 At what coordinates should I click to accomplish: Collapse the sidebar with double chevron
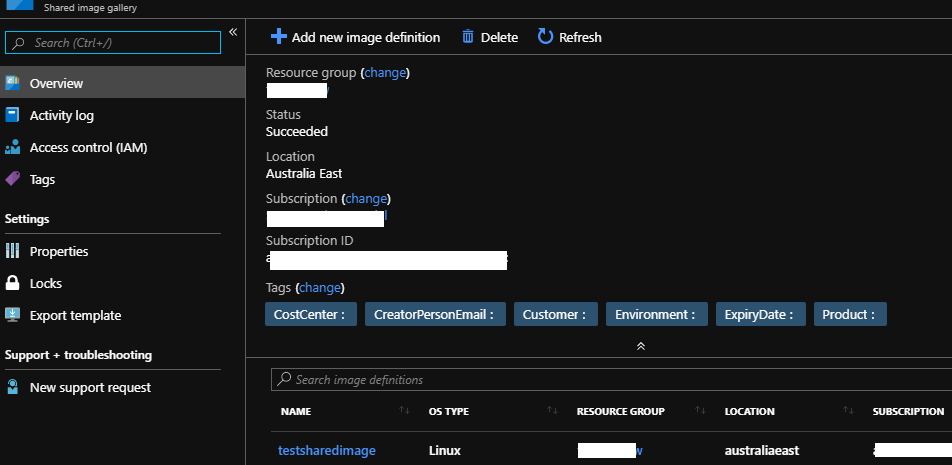(233, 32)
